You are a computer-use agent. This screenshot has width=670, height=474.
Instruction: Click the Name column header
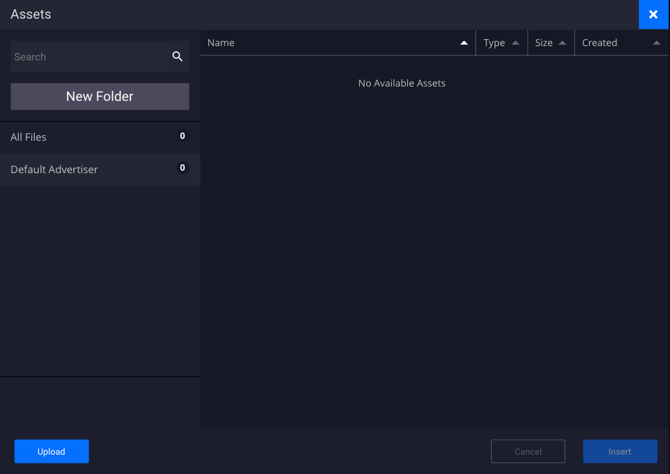(338, 43)
